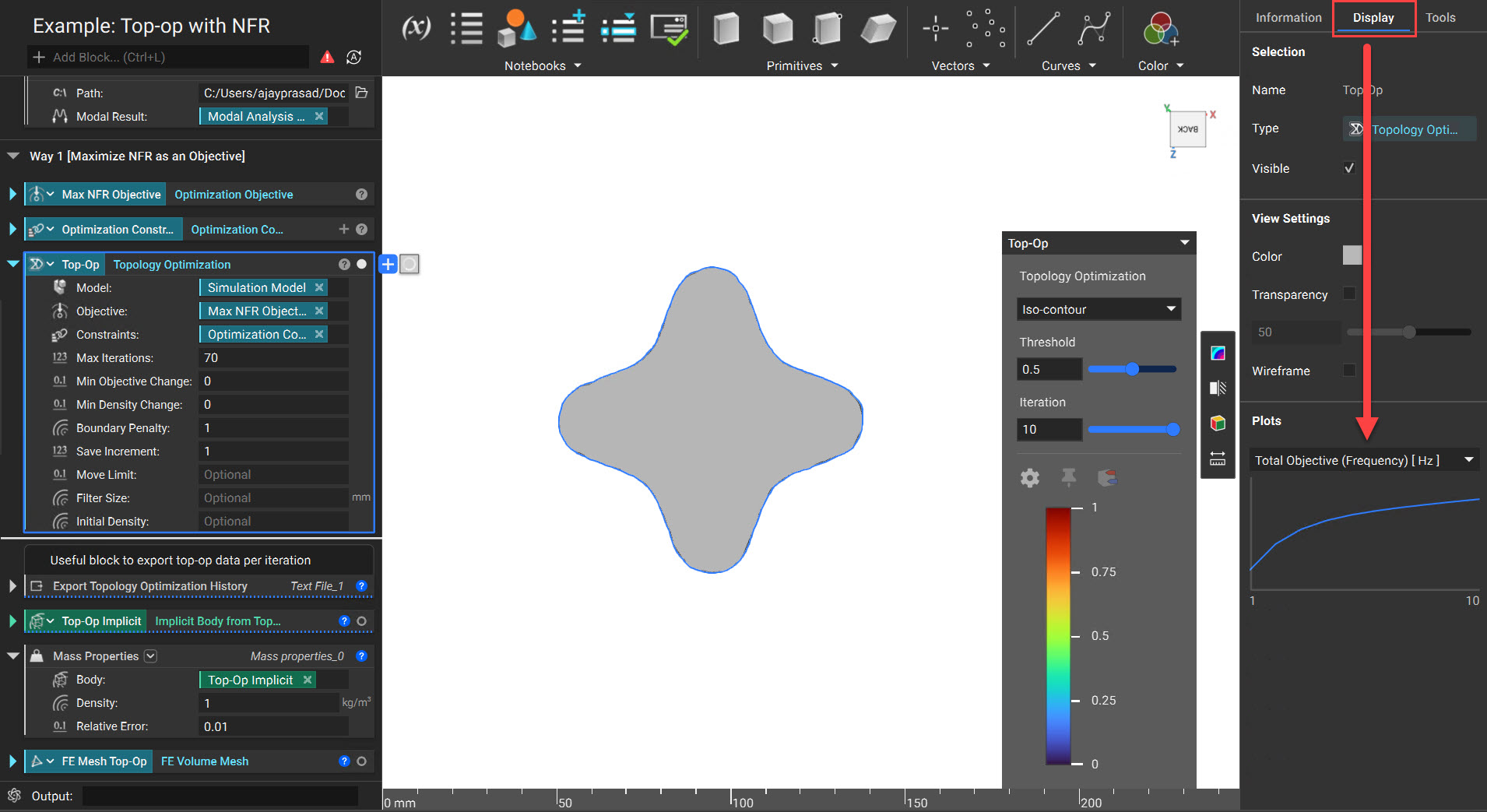Switch to the Information tab
Image resolution: width=1487 pixels, height=812 pixels.
click(x=1288, y=17)
